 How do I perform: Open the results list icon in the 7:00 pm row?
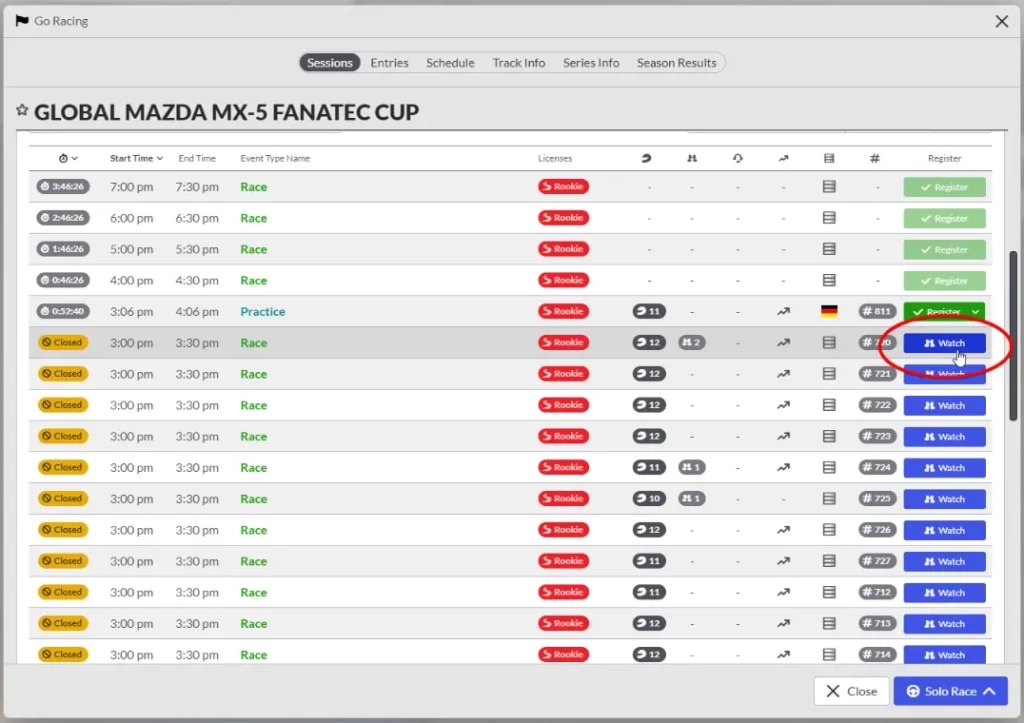[829, 187]
